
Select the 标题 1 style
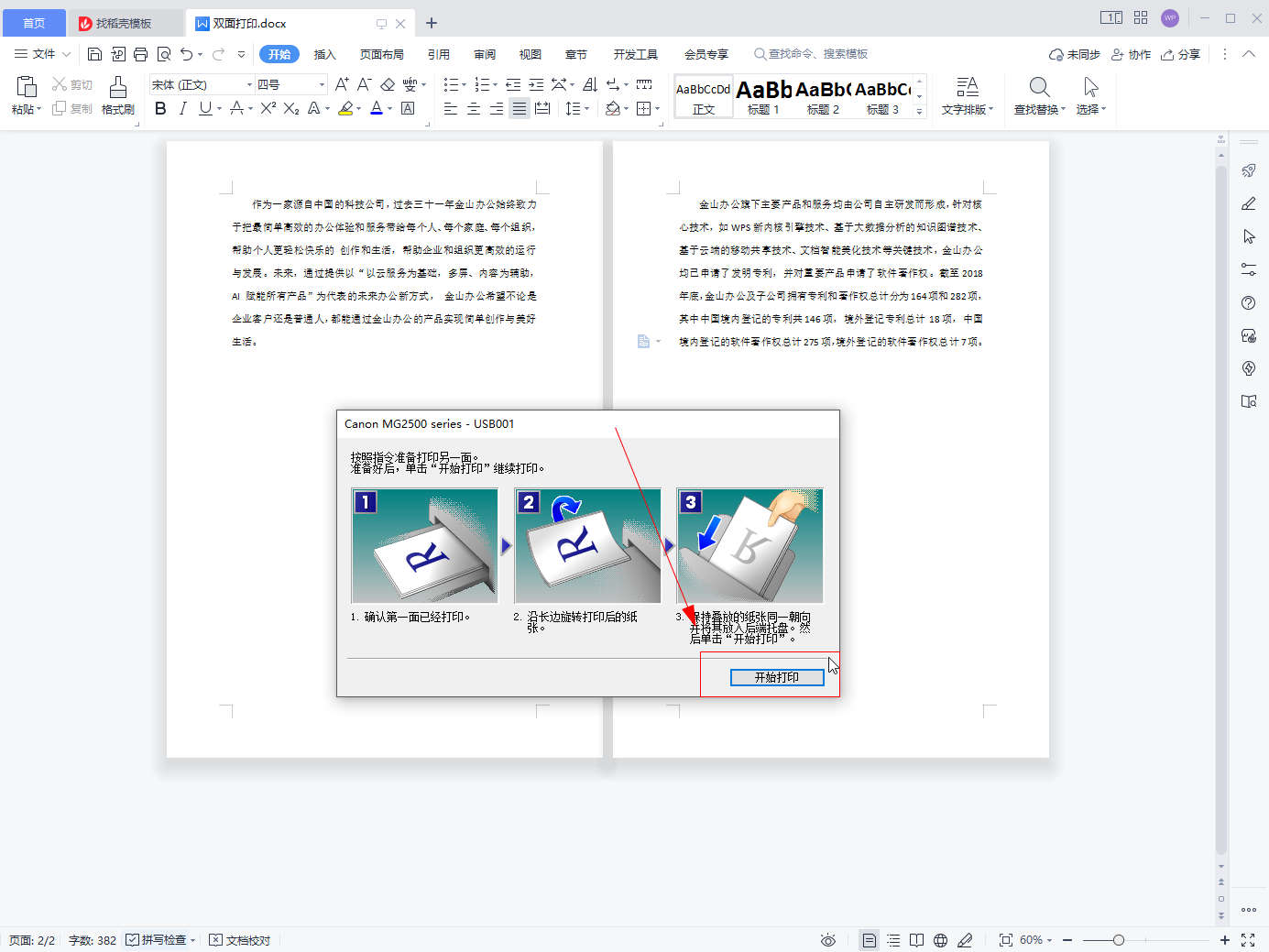763,96
